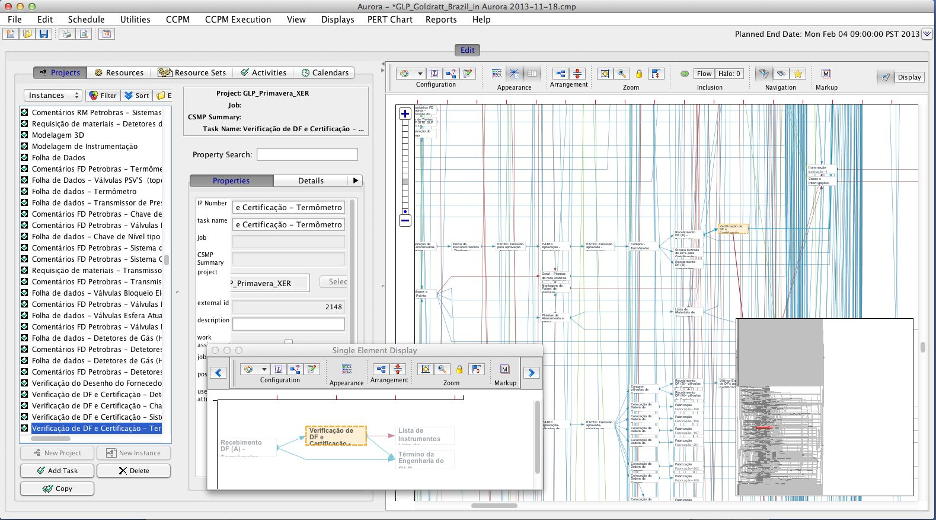
Task: Click the Markup icon in main diagram toolbar
Action: point(825,74)
